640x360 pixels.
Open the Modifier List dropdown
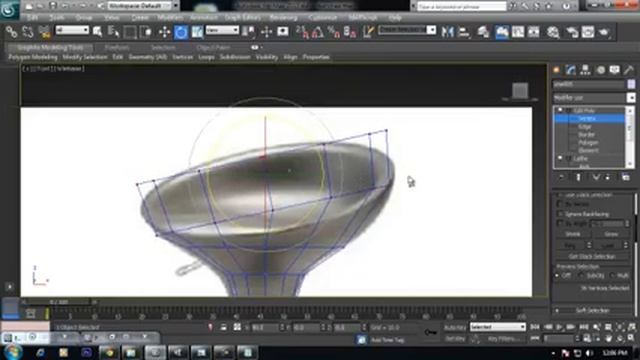(594, 98)
